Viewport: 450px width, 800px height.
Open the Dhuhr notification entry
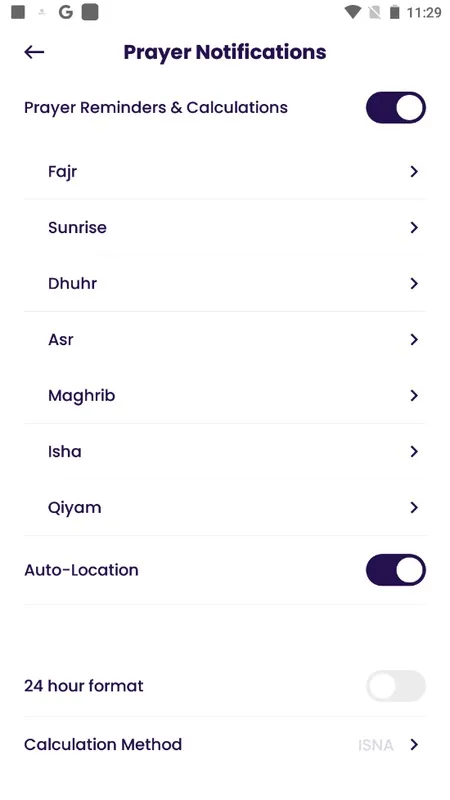[x=224, y=284]
